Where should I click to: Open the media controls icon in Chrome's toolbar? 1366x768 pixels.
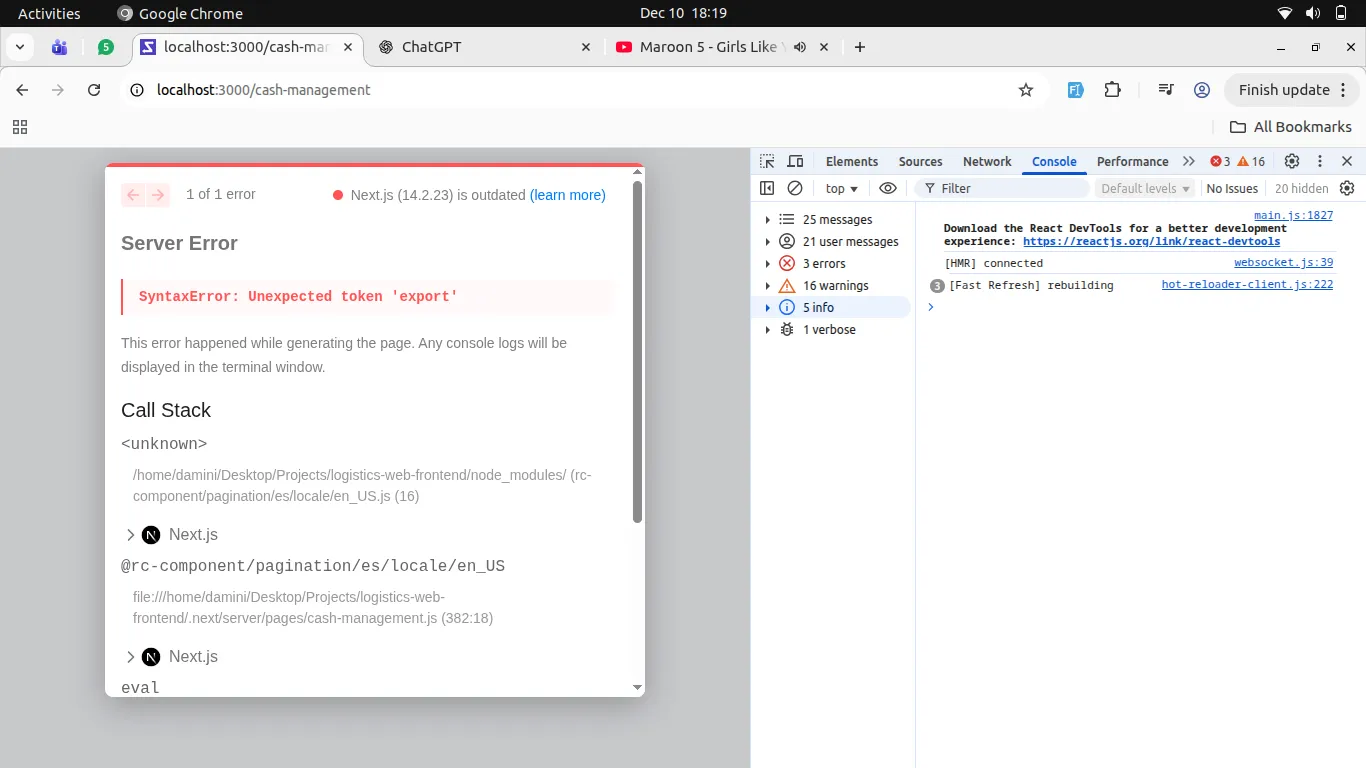tap(1166, 90)
